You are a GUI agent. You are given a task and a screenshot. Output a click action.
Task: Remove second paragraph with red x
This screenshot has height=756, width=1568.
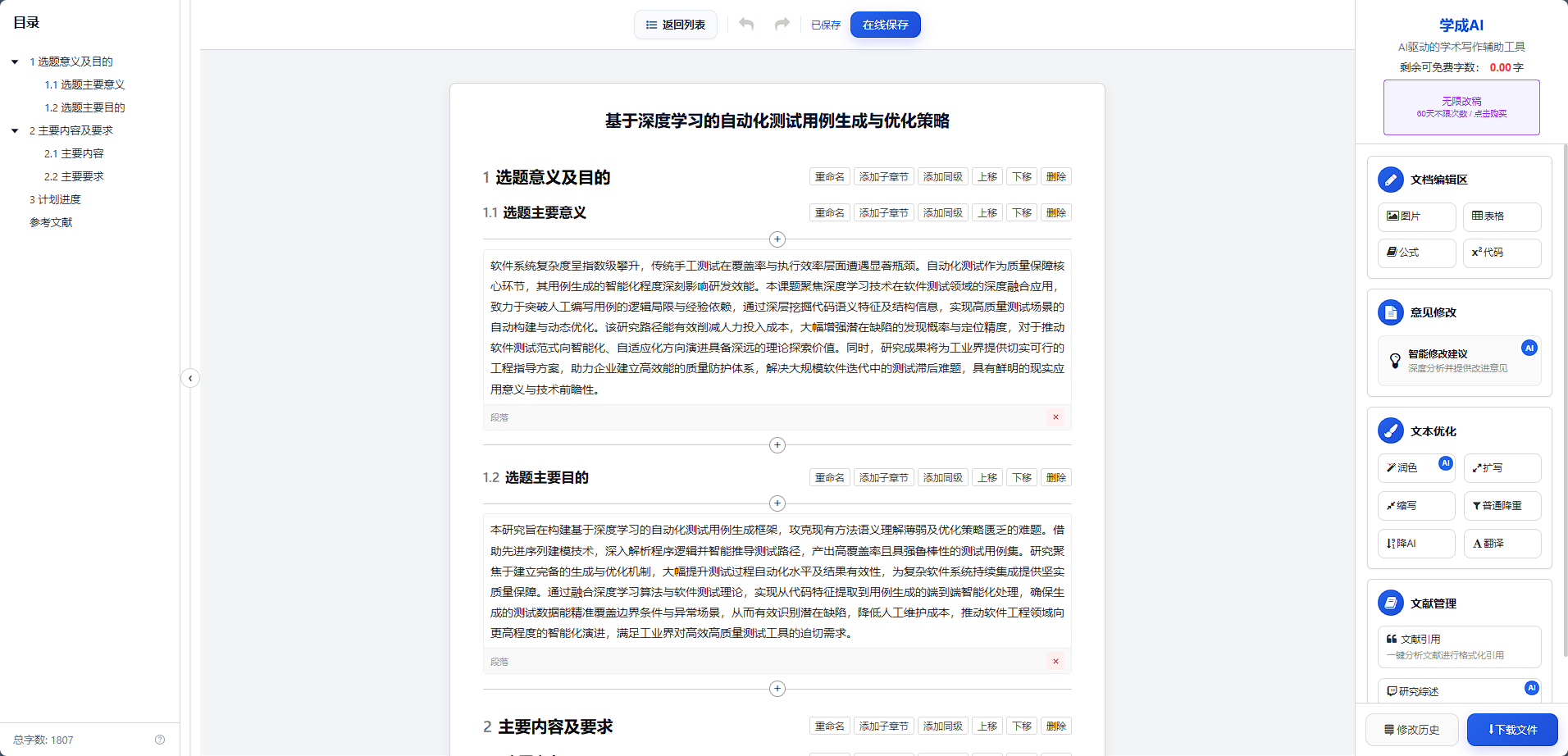[x=1055, y=662]
